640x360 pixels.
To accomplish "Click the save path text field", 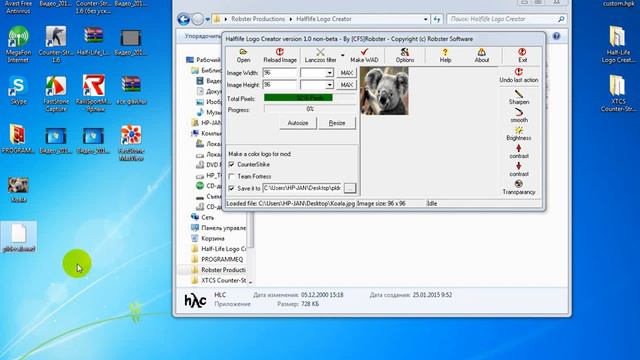I will point(302,188).
